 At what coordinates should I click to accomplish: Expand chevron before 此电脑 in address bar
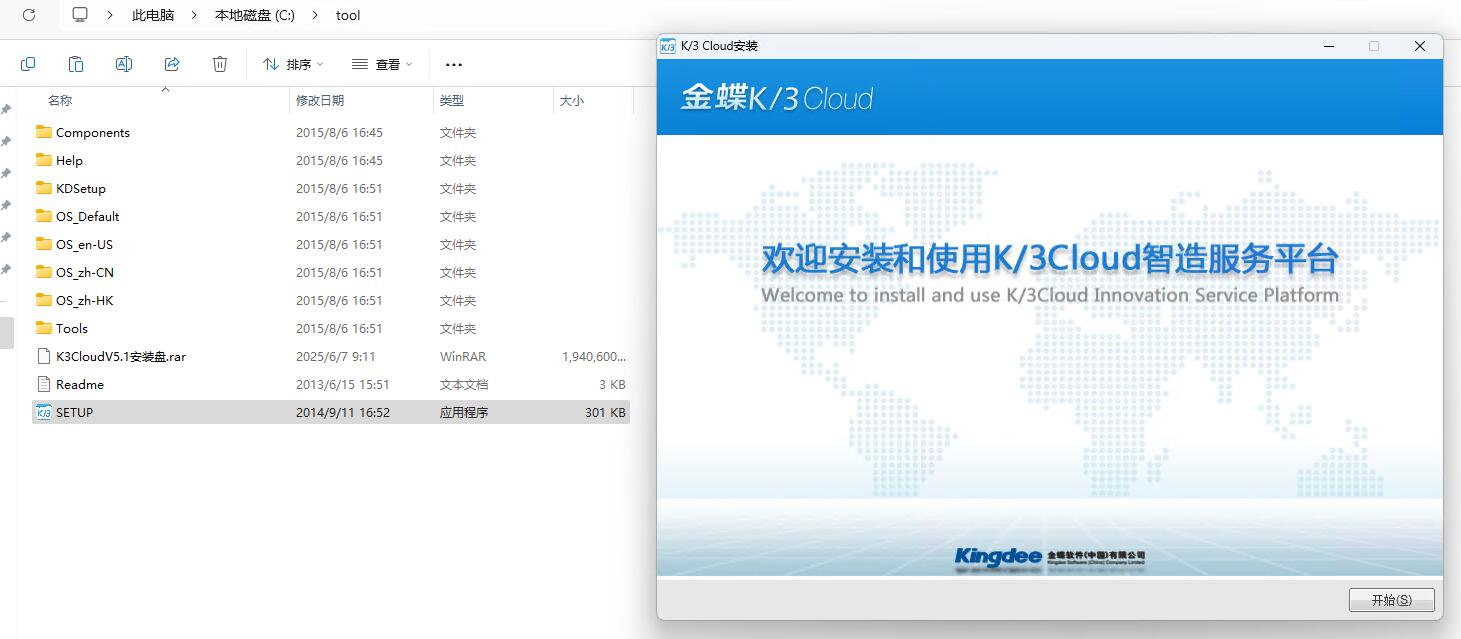coord(111,15)
